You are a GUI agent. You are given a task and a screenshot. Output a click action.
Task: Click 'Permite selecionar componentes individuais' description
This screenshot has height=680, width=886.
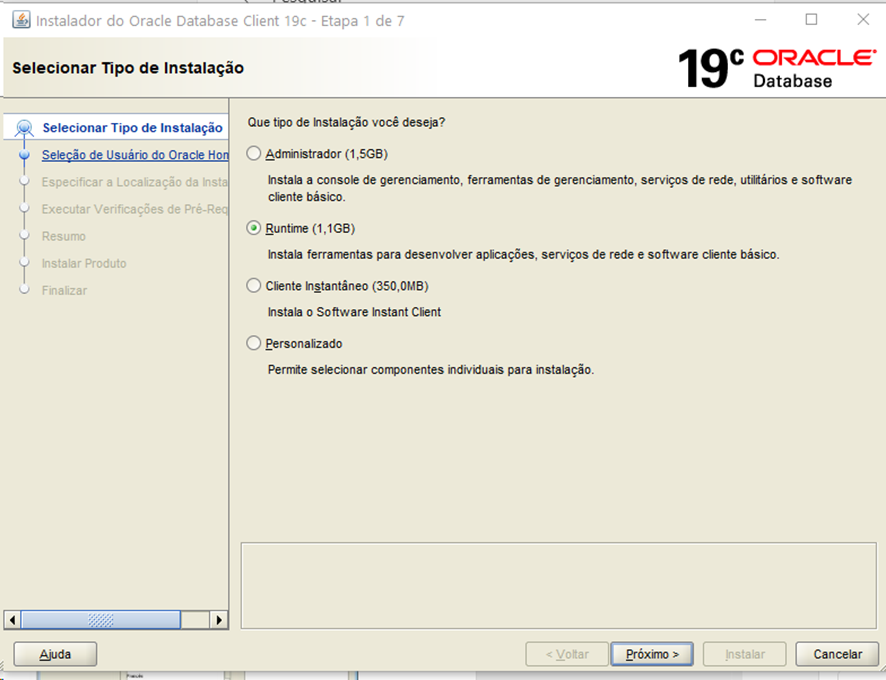pyautogui.click(x=431, y=370)
